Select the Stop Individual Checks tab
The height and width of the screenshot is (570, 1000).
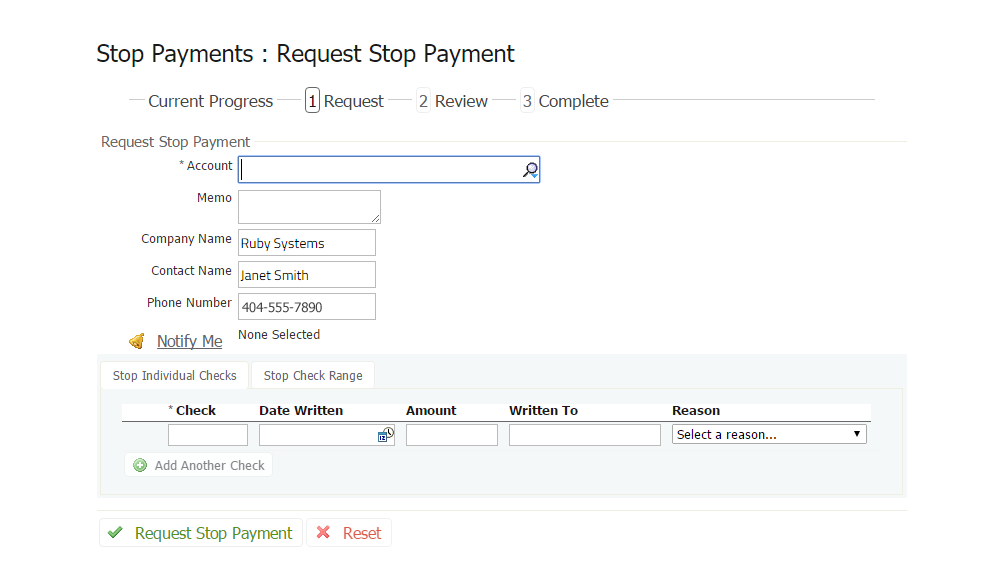(175, 376)
